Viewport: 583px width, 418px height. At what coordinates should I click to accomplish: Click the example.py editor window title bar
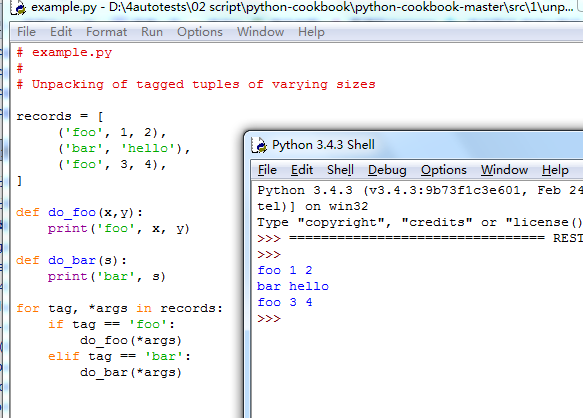tap(296, 8)
